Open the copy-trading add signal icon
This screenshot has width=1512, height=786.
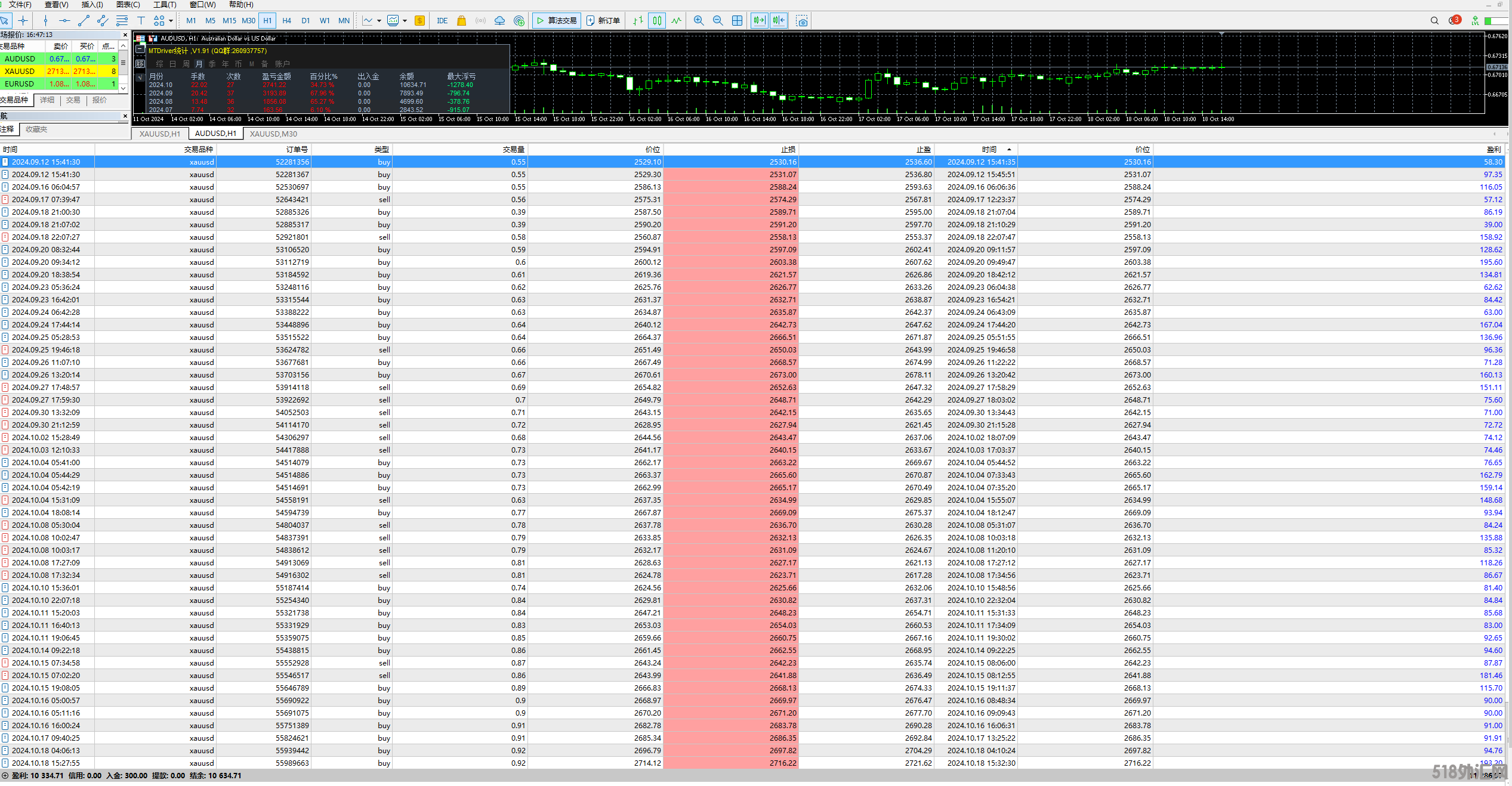click(519, 20)
